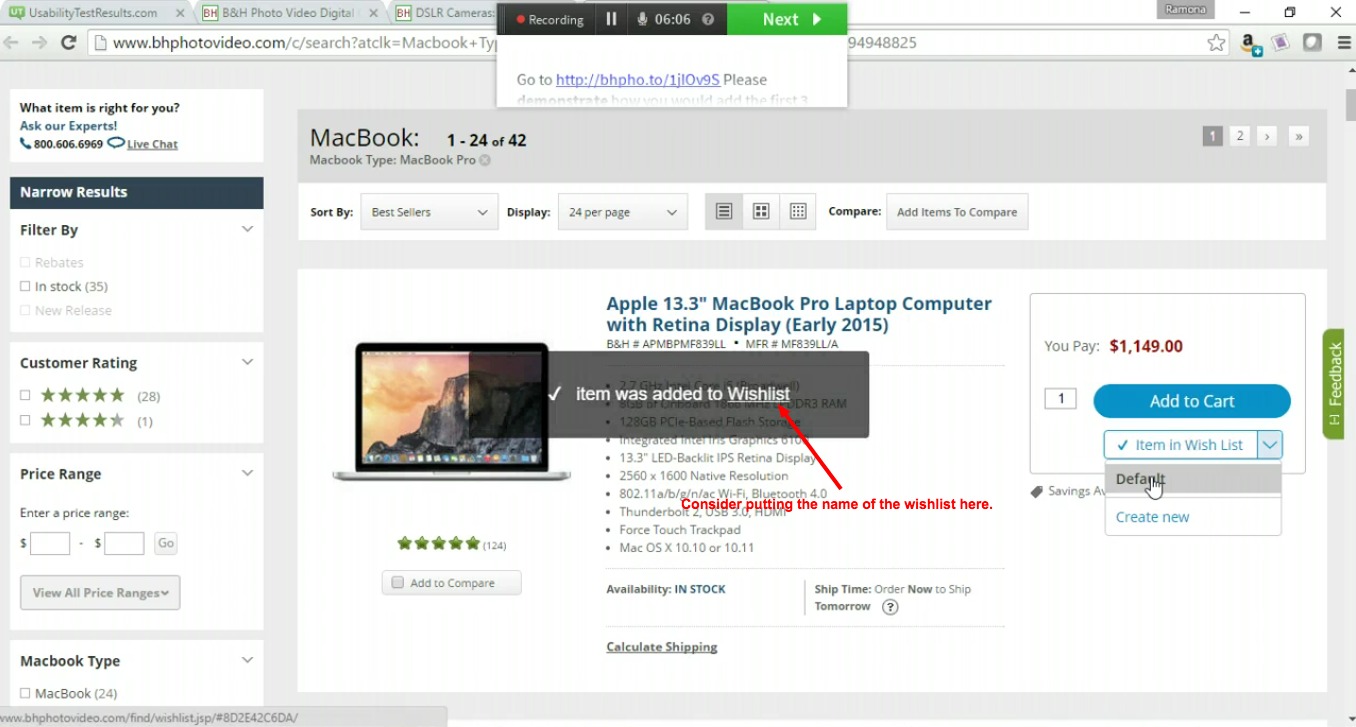
Task: Click the quantity input field
Action: (x=1060, y=399)
